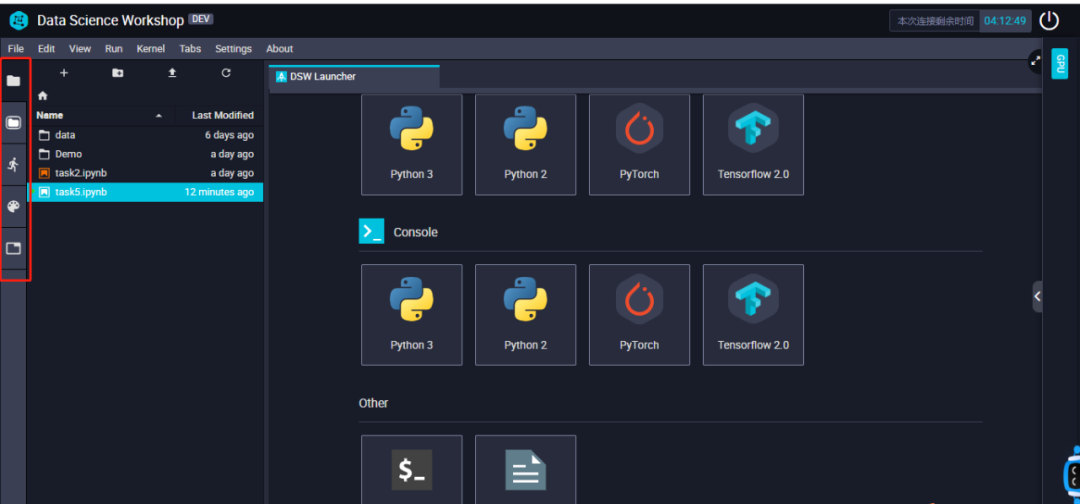Open the Kernel menu

[151, 49]
